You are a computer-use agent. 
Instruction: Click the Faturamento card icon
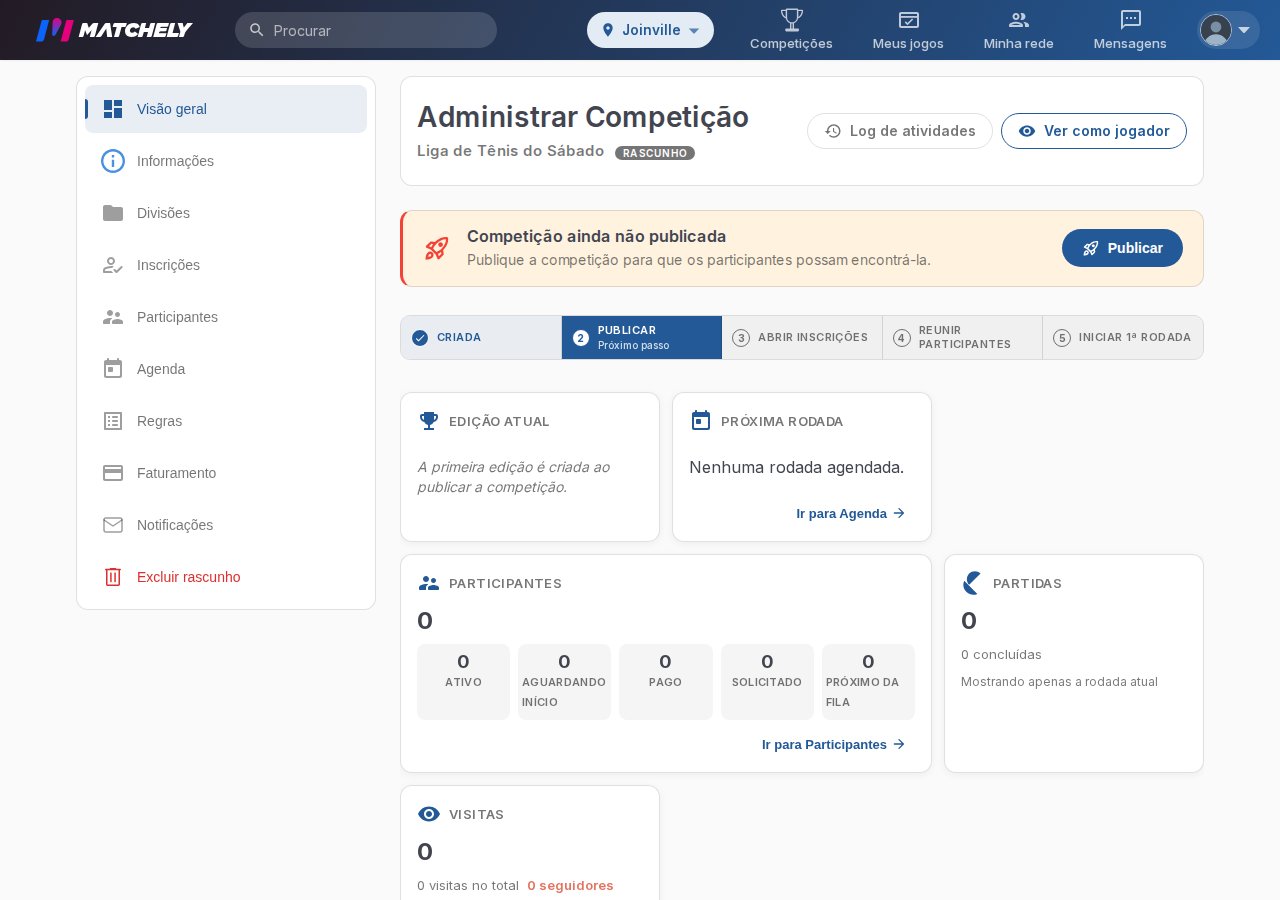click(113, 473)
